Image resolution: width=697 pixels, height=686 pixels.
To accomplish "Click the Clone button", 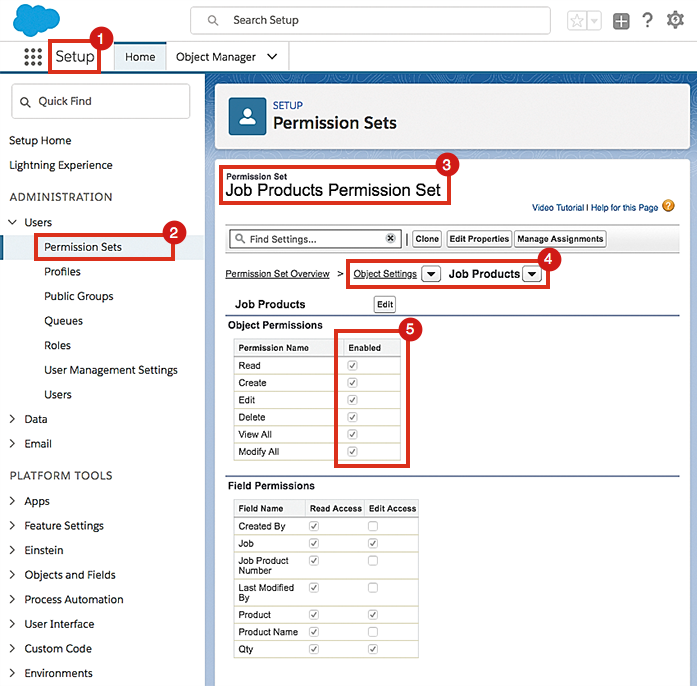I will pos(427,239).
